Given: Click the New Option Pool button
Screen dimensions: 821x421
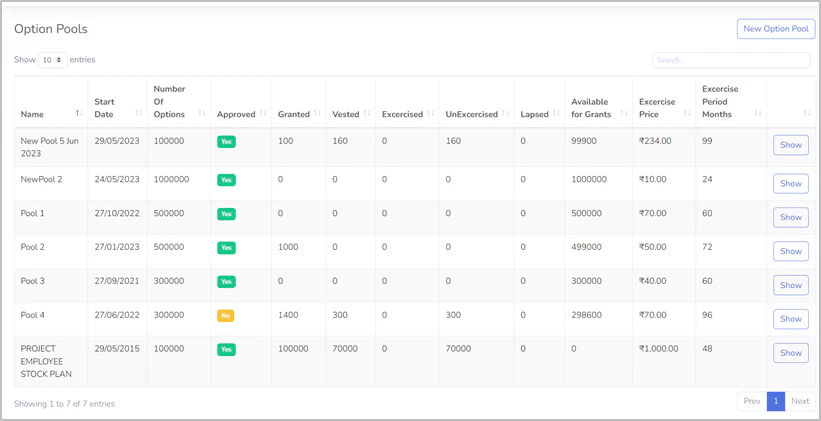Looking at the screenshot, I should click(776, 29).
